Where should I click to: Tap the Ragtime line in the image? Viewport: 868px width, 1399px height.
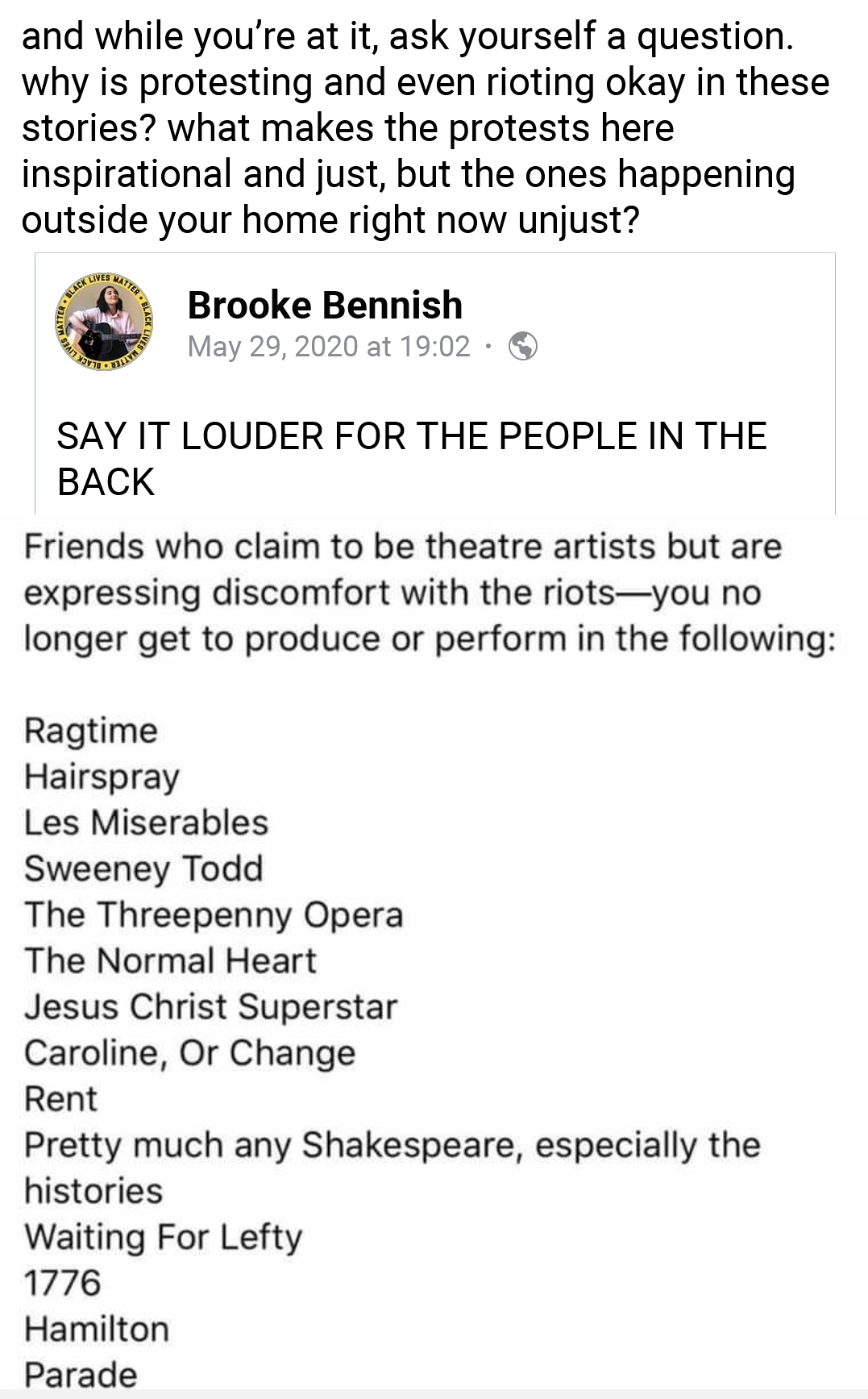pyautogui.click(x=91, y=731)
